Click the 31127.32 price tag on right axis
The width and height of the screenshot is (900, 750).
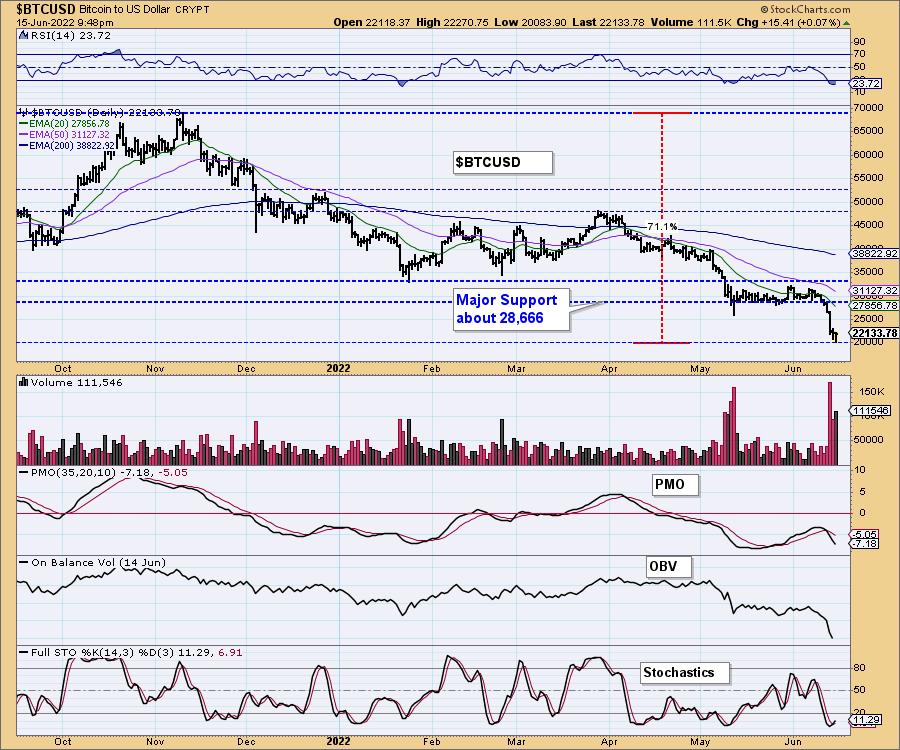(874, 291)
